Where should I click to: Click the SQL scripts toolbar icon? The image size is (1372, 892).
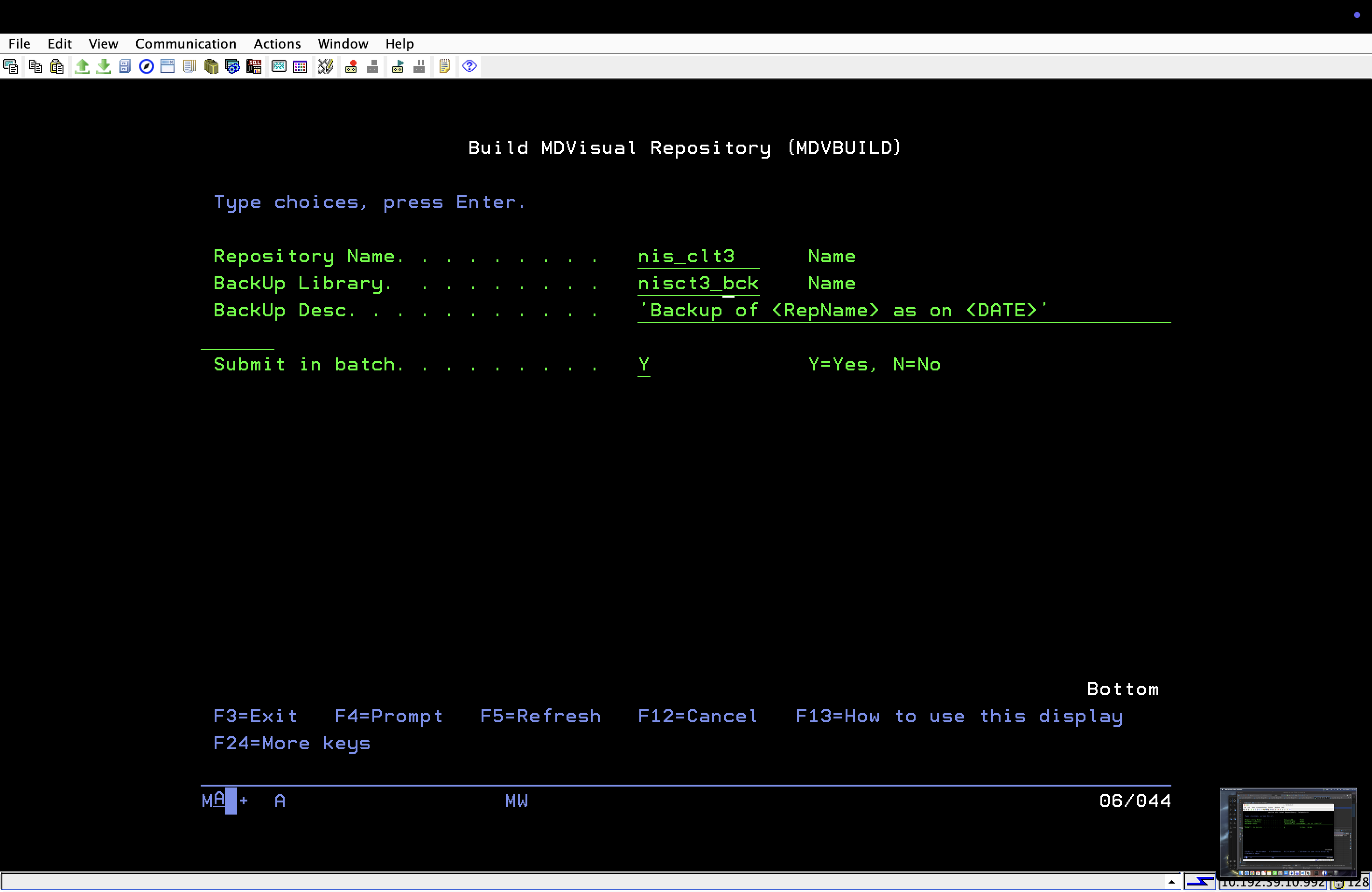tap(254, 66)
